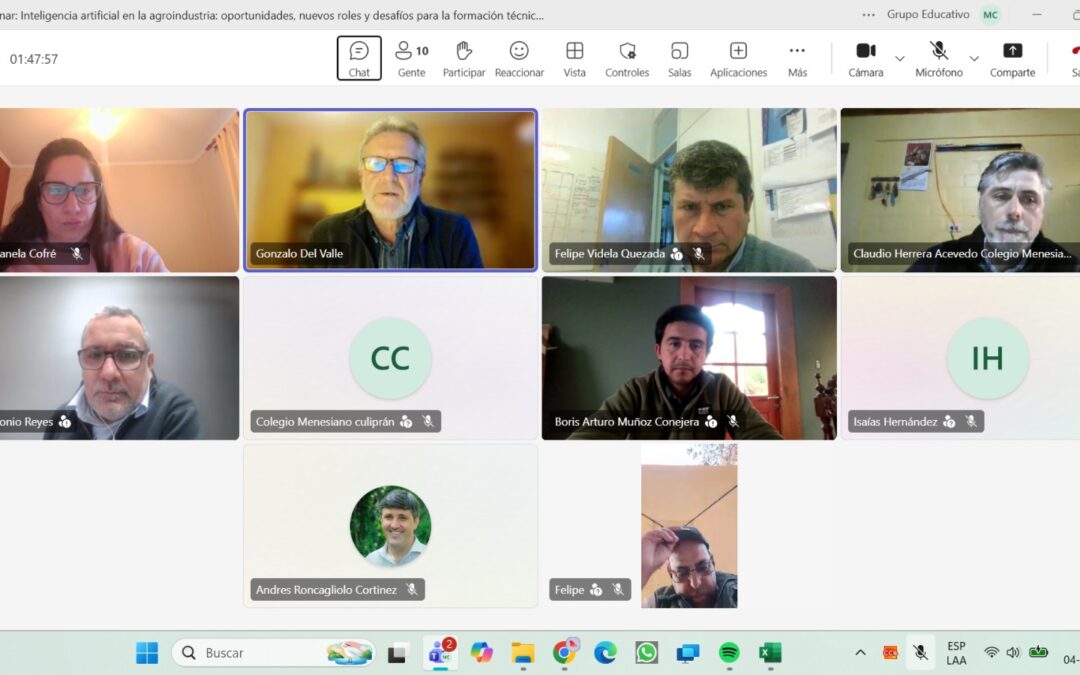Click muted mic icon of Felipe Videla Quezada
Screen dimensions: 1080x675
[x=698, y=253]
